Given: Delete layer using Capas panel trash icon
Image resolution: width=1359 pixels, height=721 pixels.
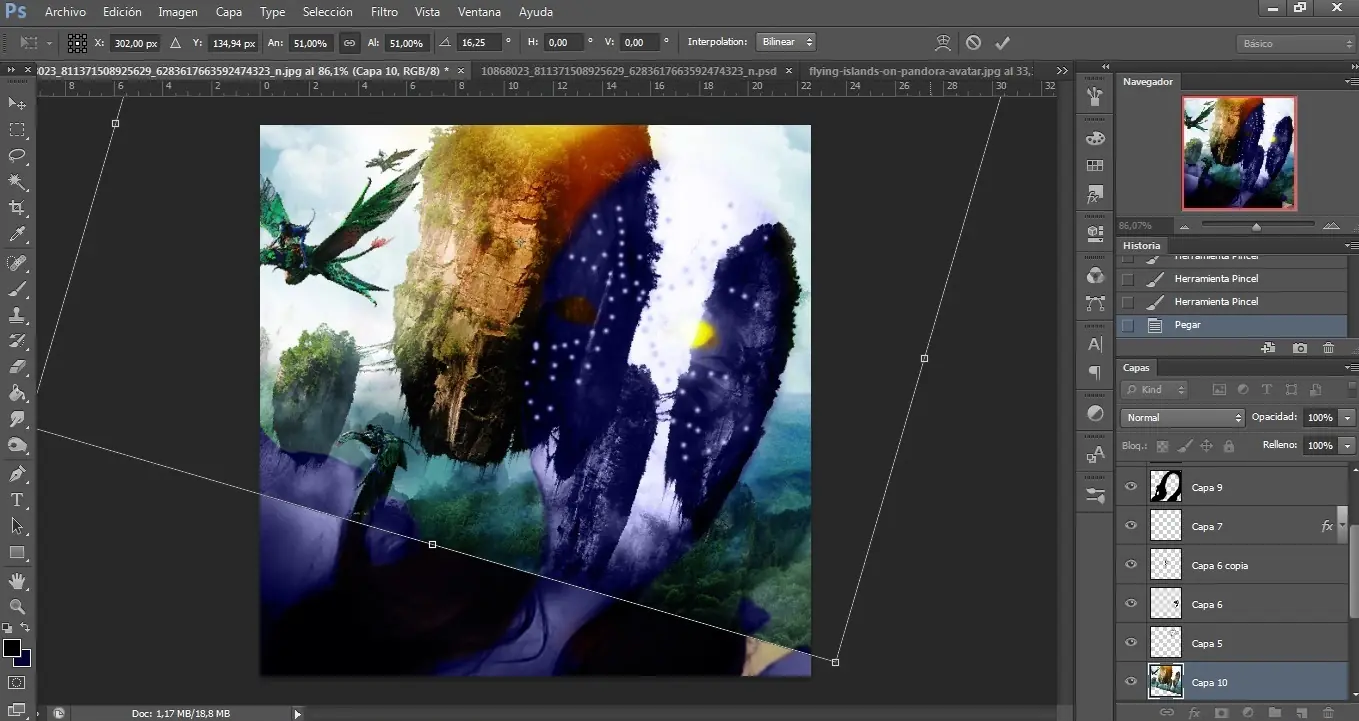Looking at the screenshot, I should point(1329,713).
